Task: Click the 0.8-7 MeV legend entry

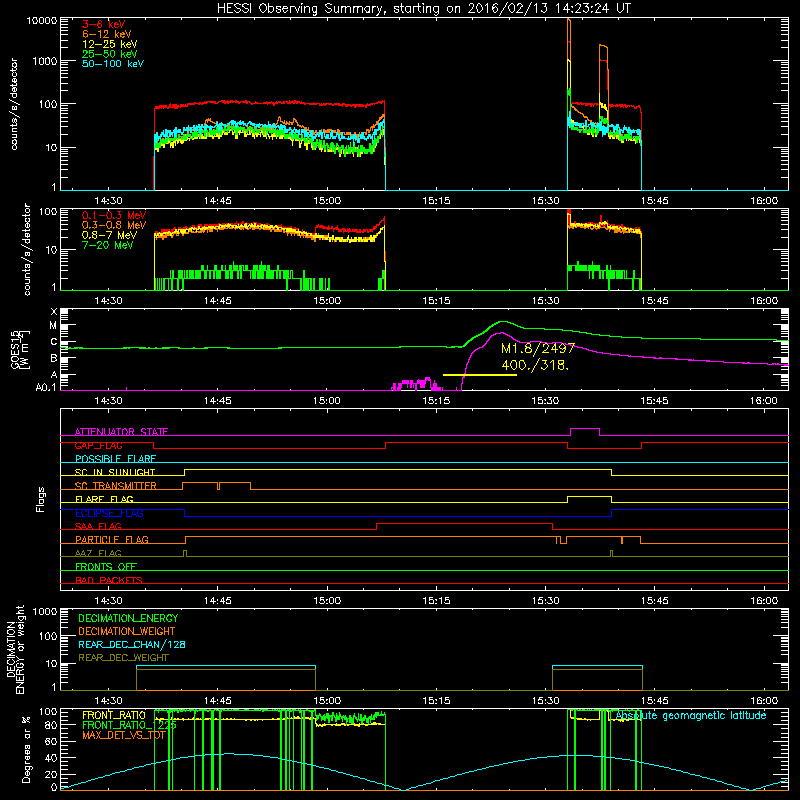Action: click(x=109, y=235)
